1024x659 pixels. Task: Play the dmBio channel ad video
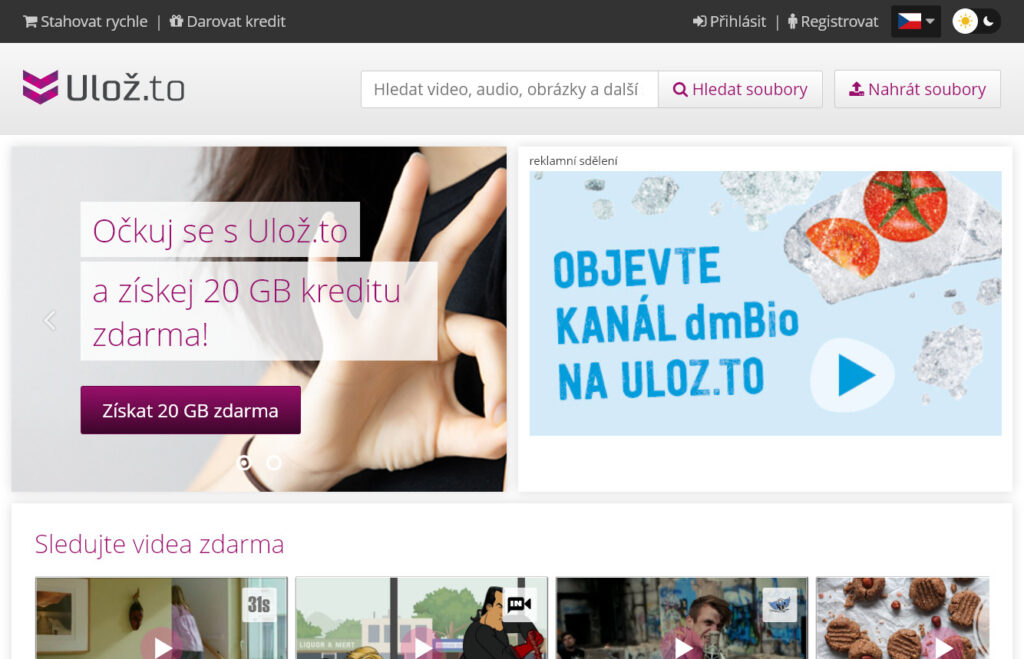tap(852, 375)
